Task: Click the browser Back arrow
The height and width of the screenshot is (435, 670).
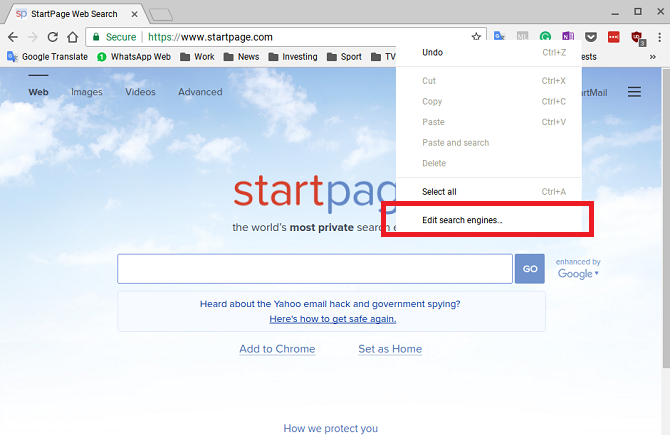Action: 13,37
